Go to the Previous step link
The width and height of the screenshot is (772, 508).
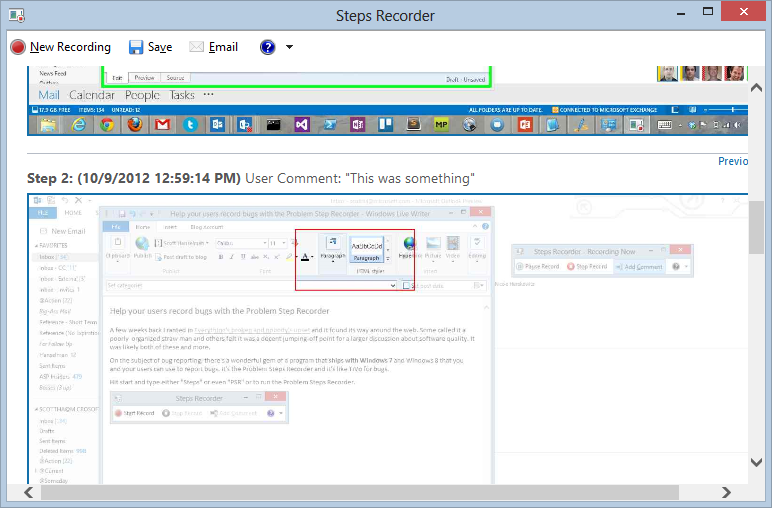[x=733, y=161]
